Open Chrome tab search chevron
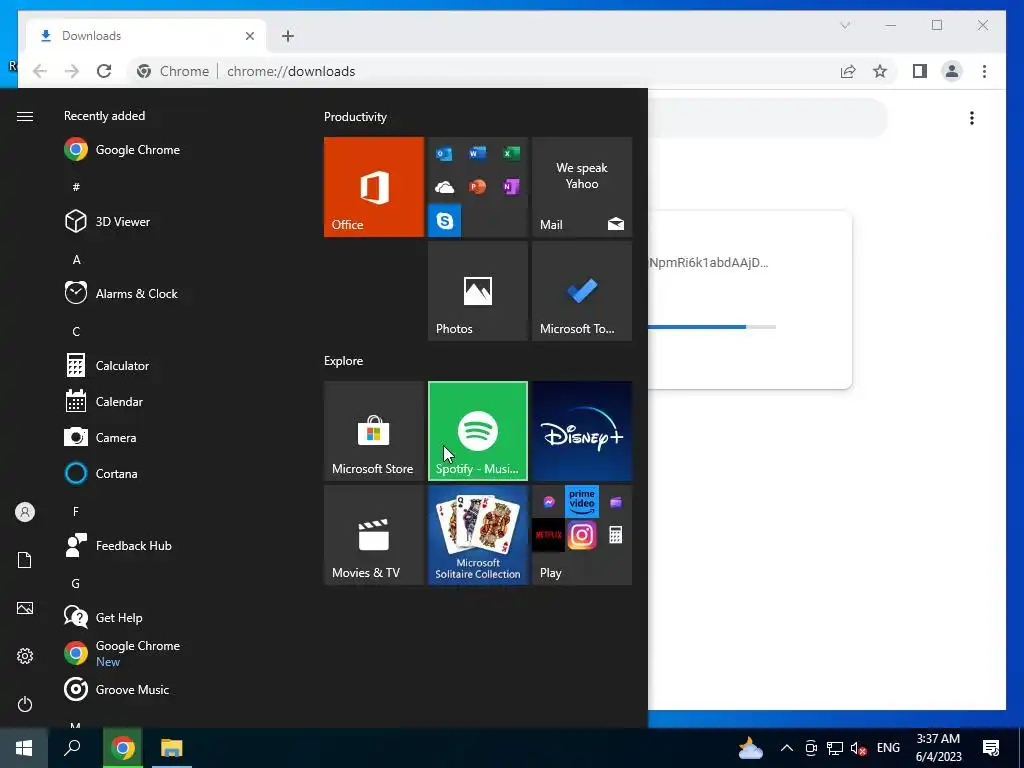 pos(844,25)
